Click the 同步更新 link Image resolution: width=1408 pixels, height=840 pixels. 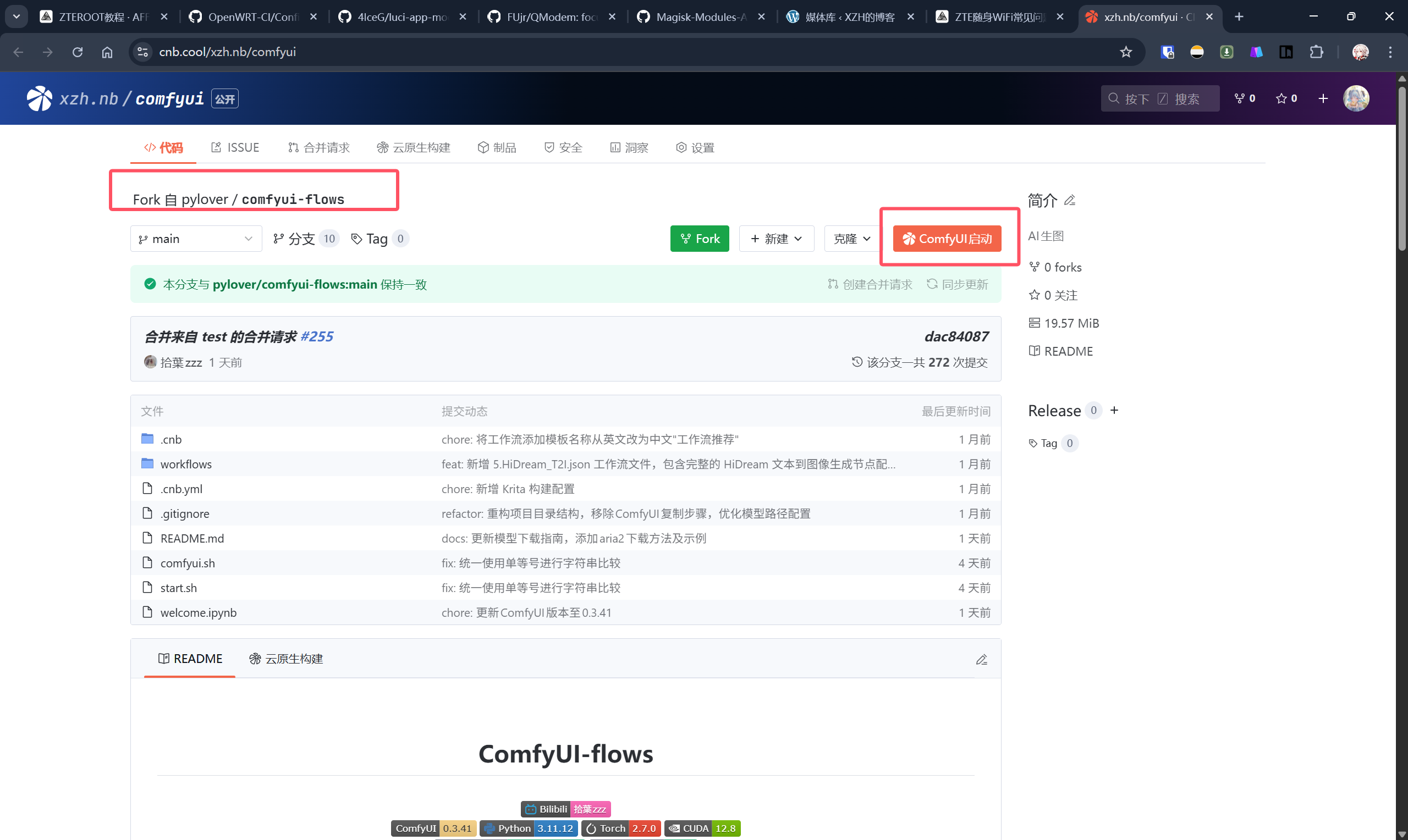click(958, 284)
